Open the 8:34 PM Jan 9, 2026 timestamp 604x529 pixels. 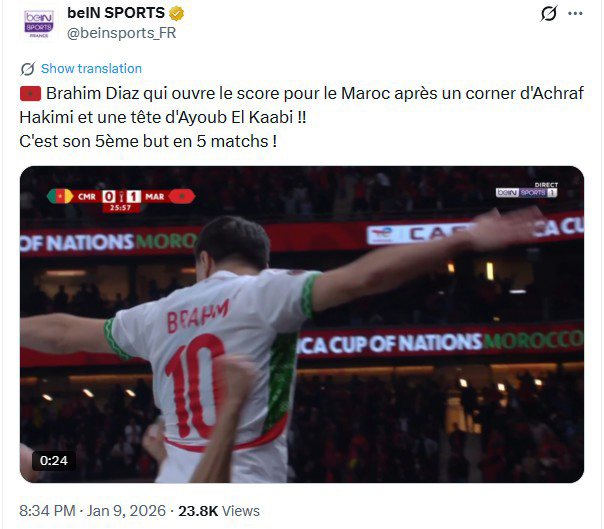pos(92,511)
